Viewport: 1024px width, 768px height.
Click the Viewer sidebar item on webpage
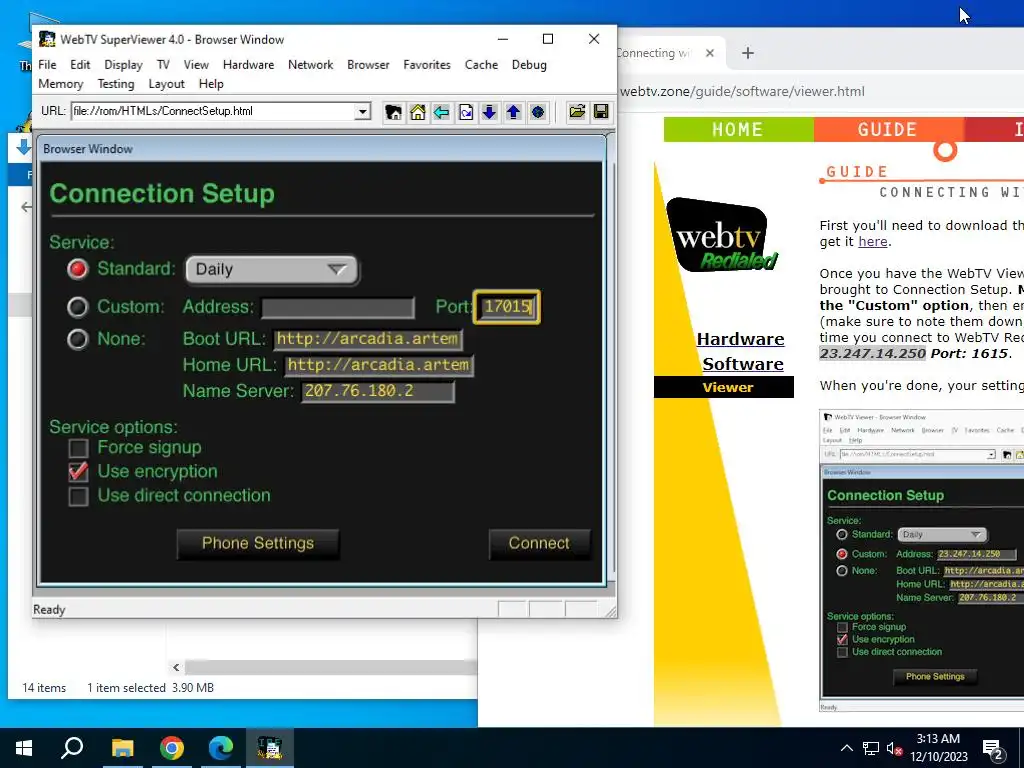pos(724,387)
